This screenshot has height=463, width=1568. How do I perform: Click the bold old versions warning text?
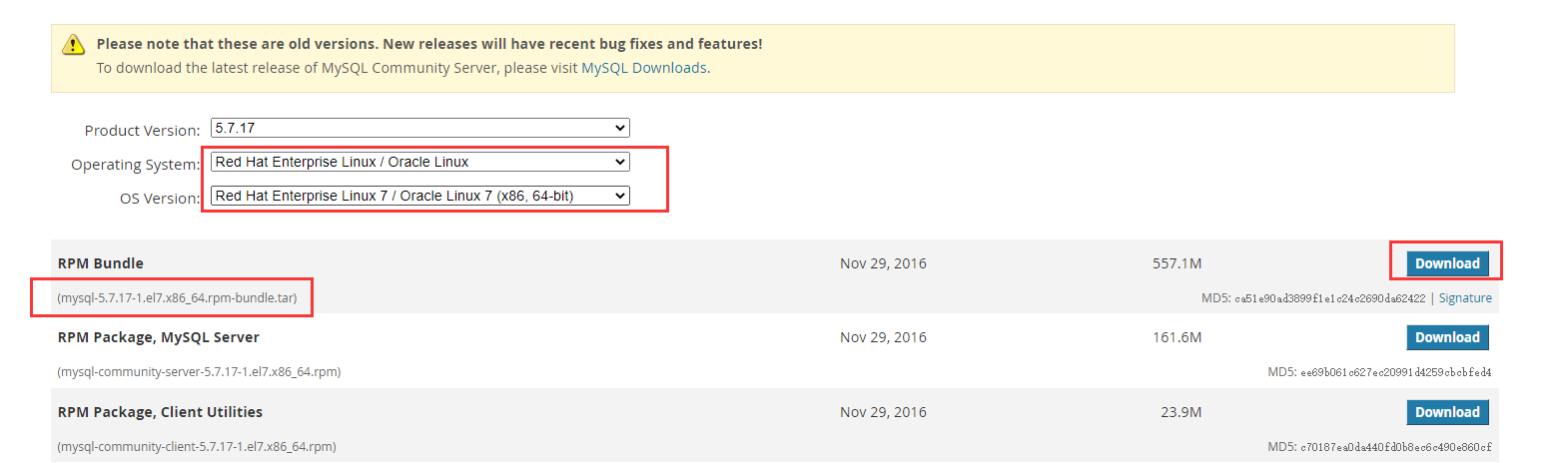click(x=429, y=44)
